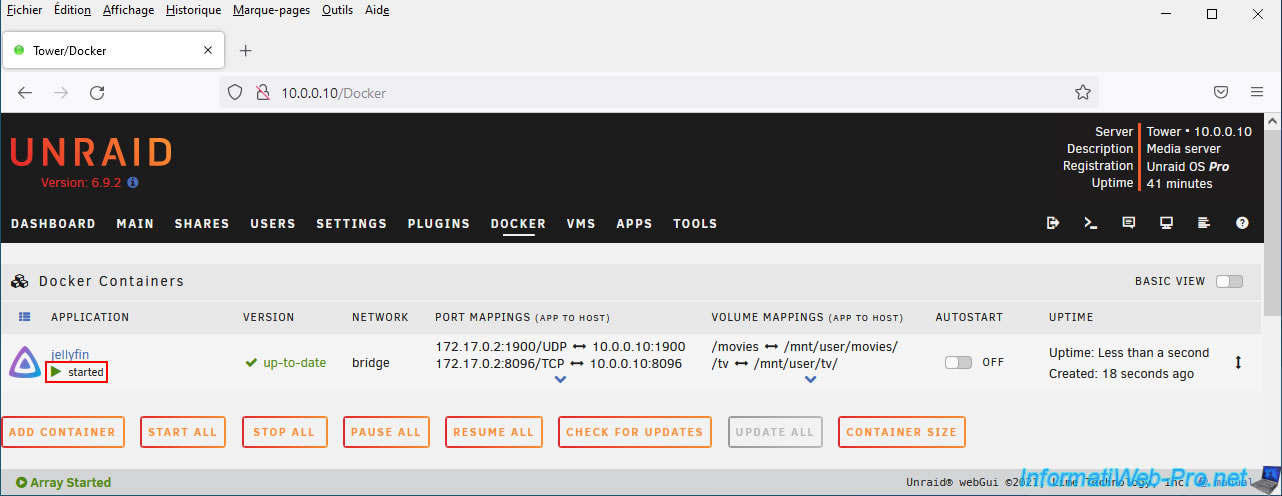The height and width of the screenshot is (496, 1282).
Task: Click the version info icon beside 6.9.2
Action: pyautogui.click(x=133, y=183)
